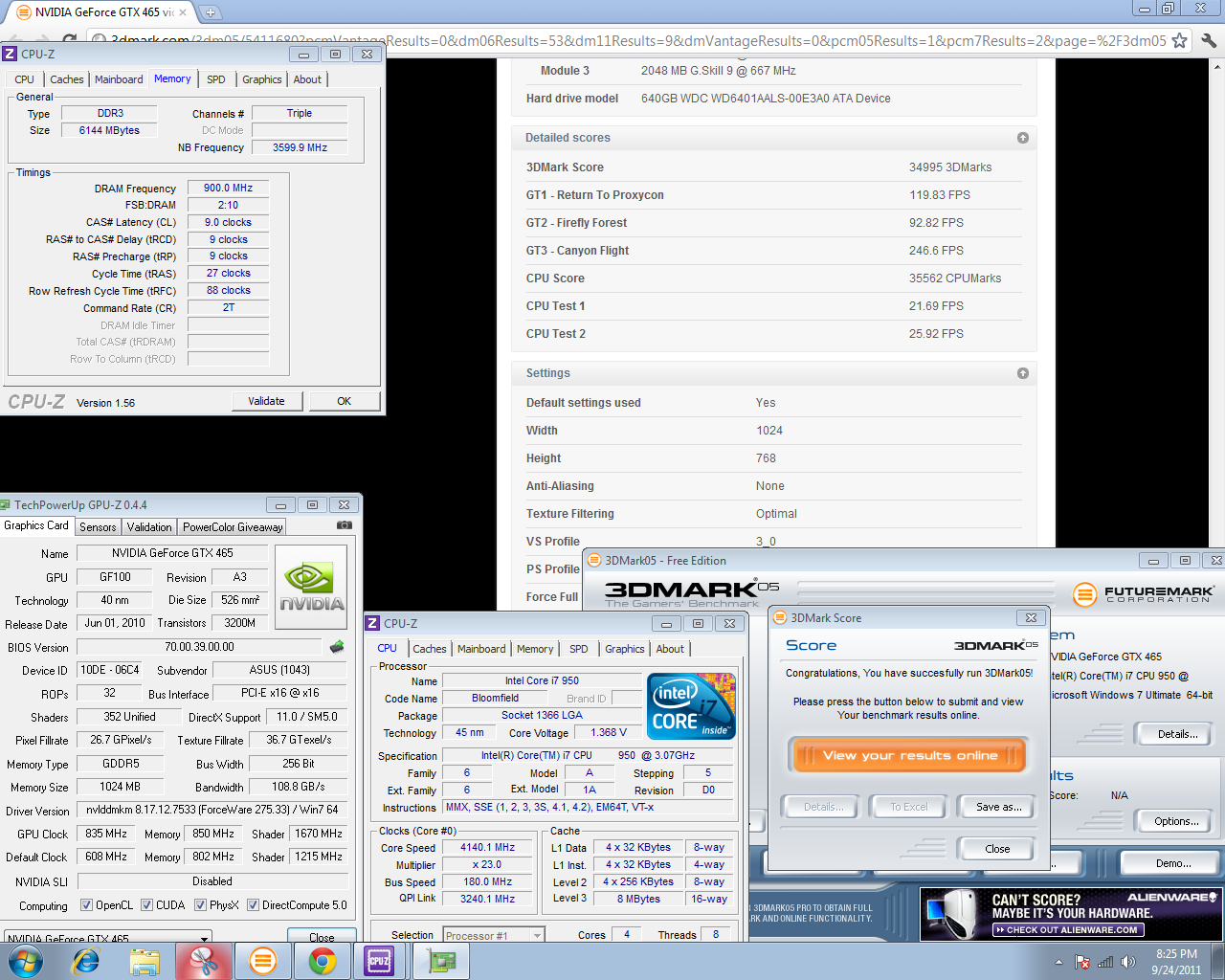
Task: Click the Futuremark logo in 3DMark05 window
Action: 1144,594
